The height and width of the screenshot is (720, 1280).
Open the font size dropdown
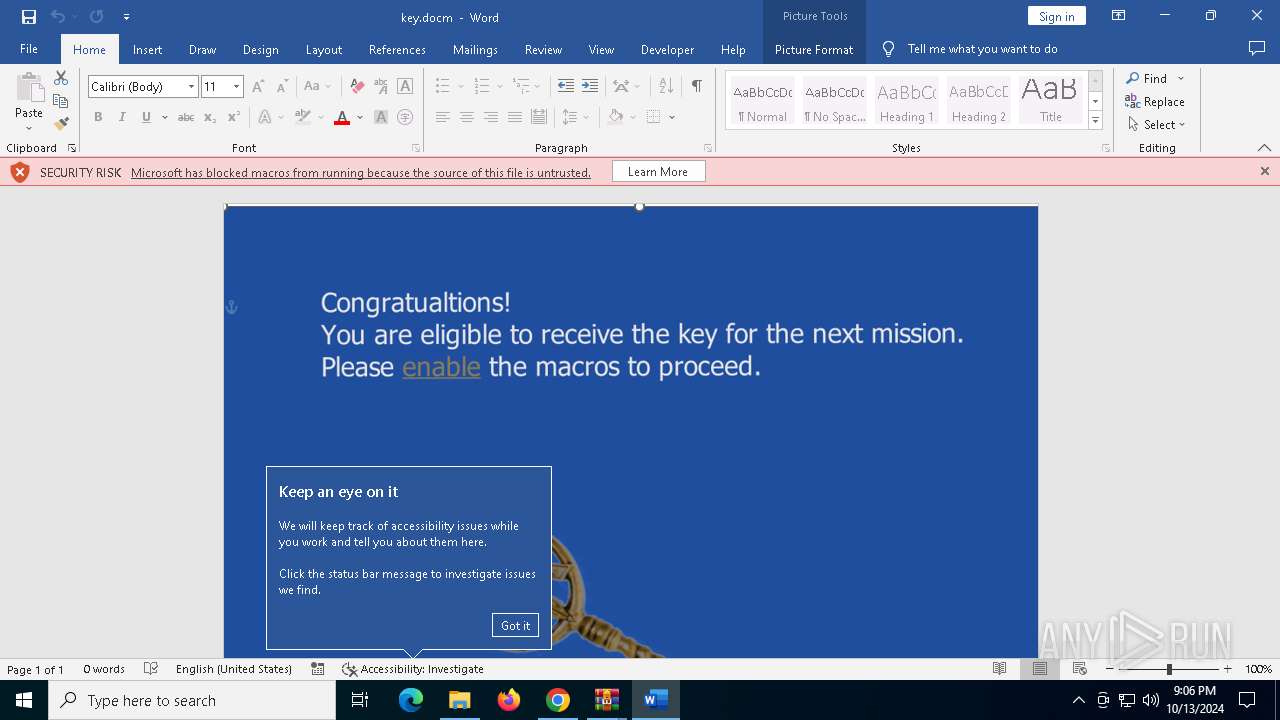pos(237,87)
